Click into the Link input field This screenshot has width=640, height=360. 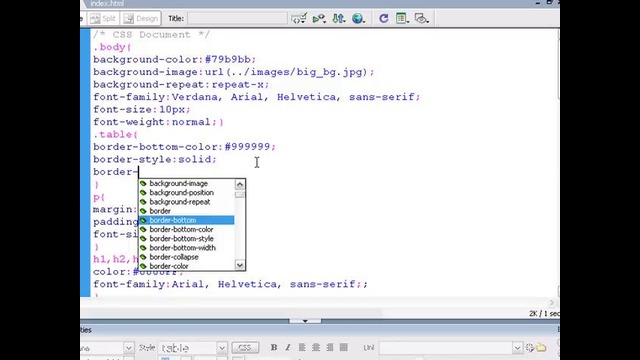[446, 348]
